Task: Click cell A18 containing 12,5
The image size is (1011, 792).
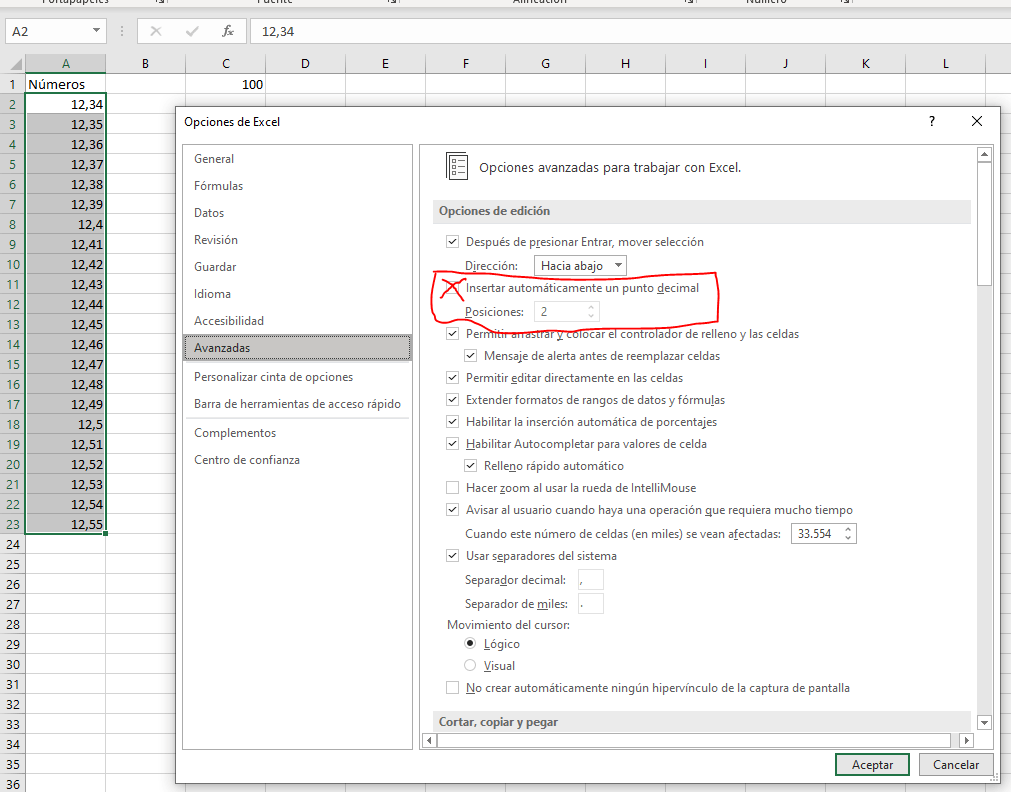Action: click(x=65, y=424)
